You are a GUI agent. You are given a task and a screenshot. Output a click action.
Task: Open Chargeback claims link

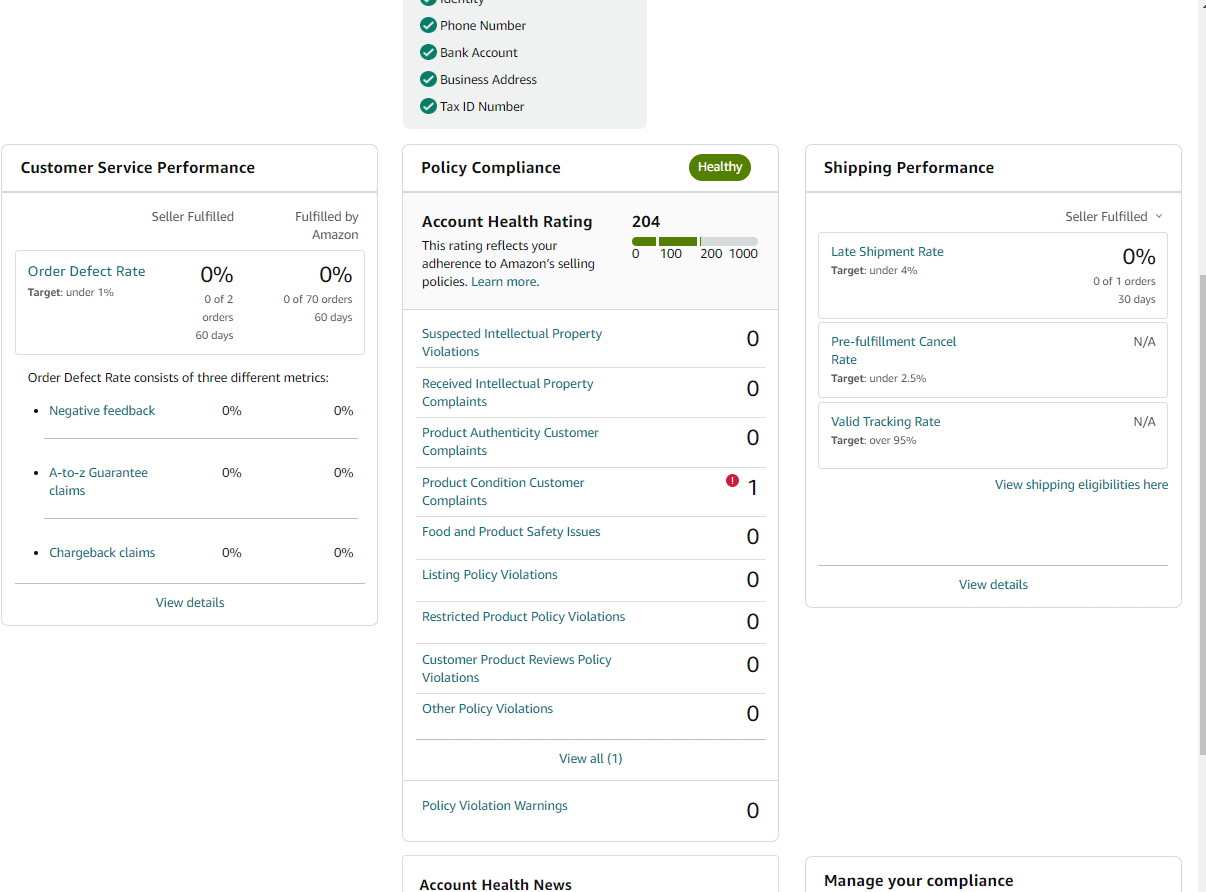(102, 552)
